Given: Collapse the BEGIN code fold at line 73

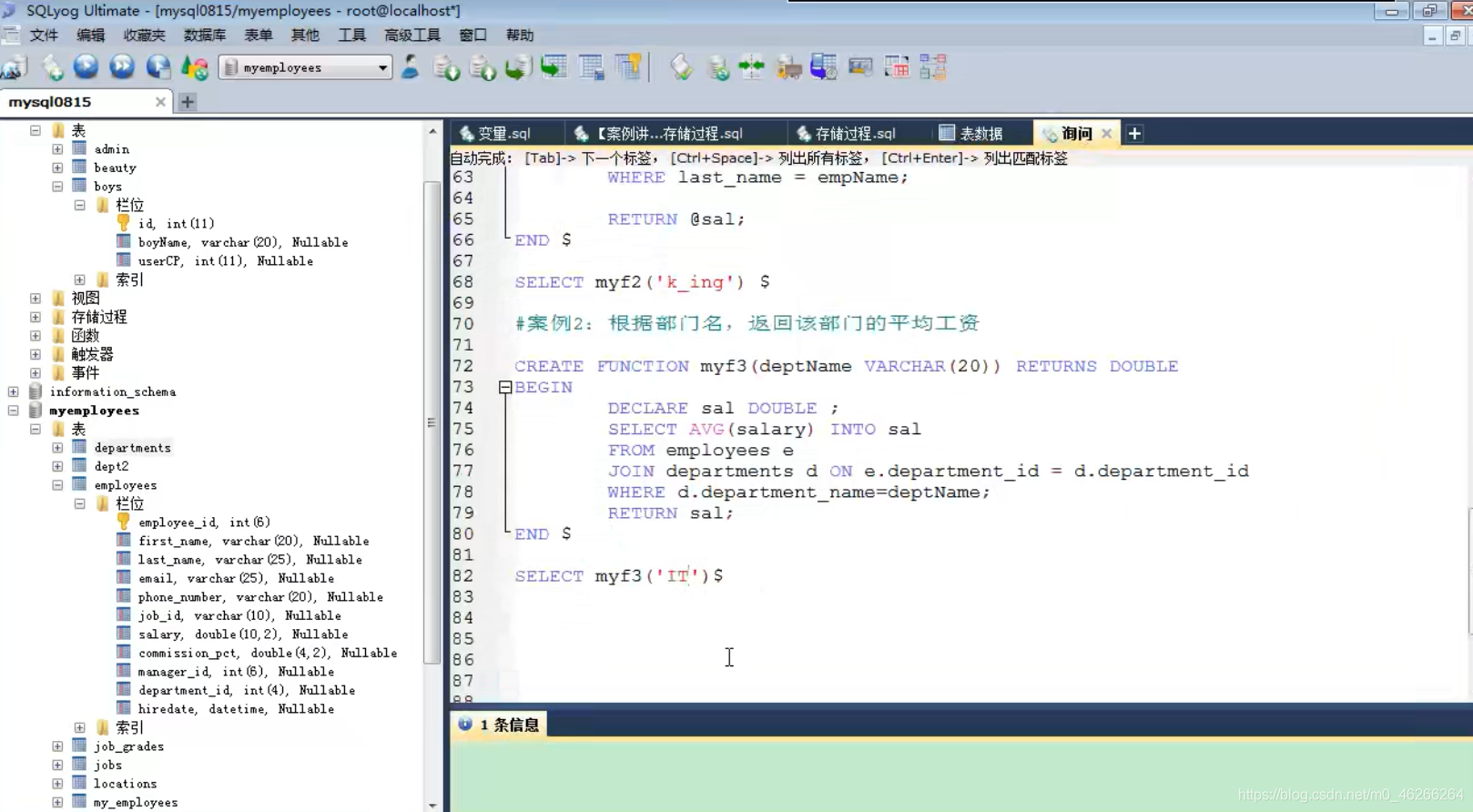Looking at the screenshot, I should (505, 387).
